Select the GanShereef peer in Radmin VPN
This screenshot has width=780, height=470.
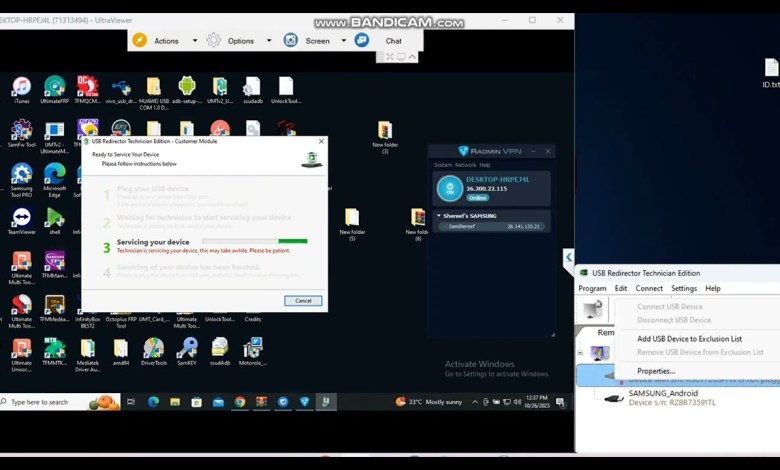(x=491, y=226)
